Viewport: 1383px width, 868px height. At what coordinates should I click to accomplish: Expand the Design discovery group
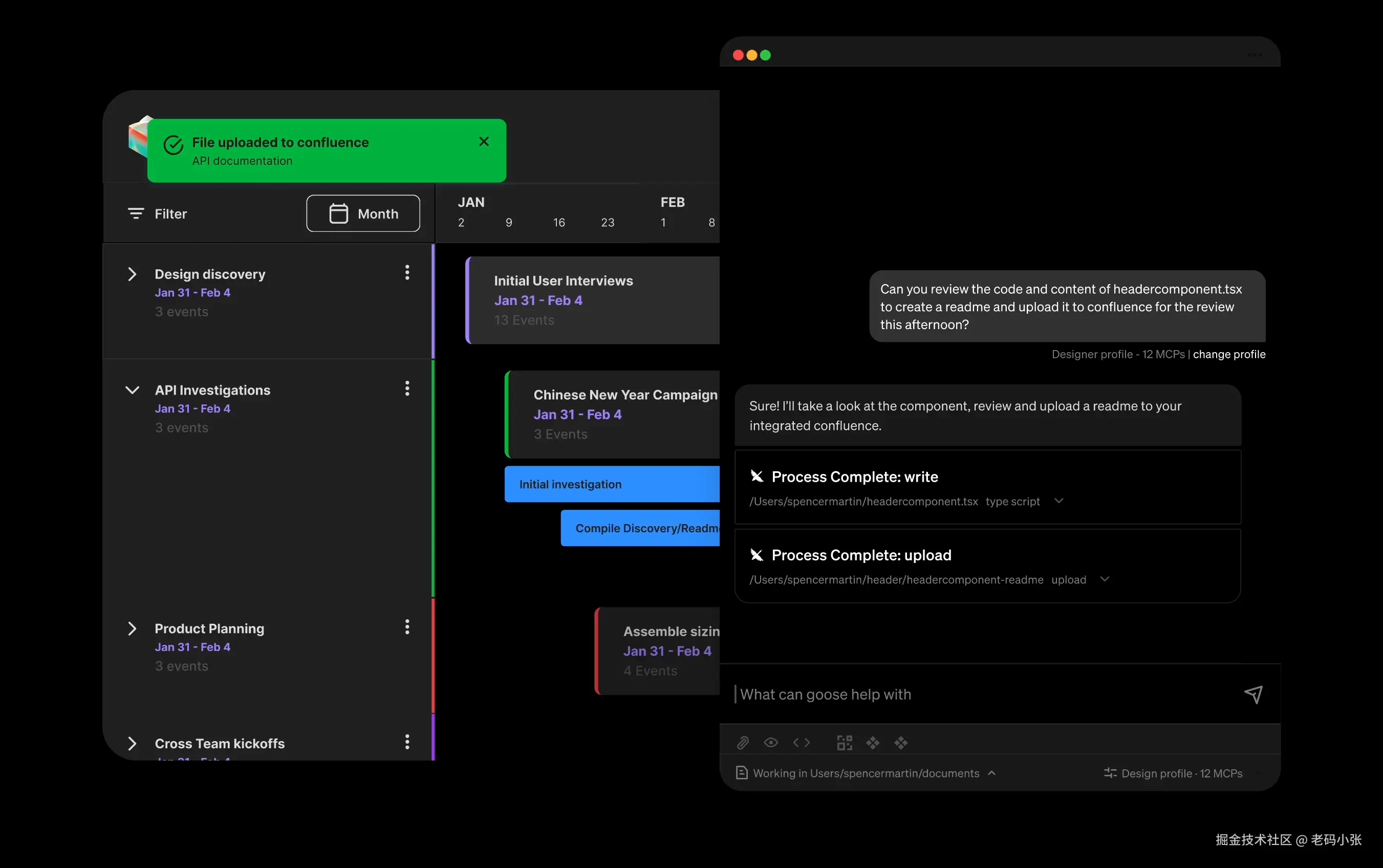[x=132, y=274]
